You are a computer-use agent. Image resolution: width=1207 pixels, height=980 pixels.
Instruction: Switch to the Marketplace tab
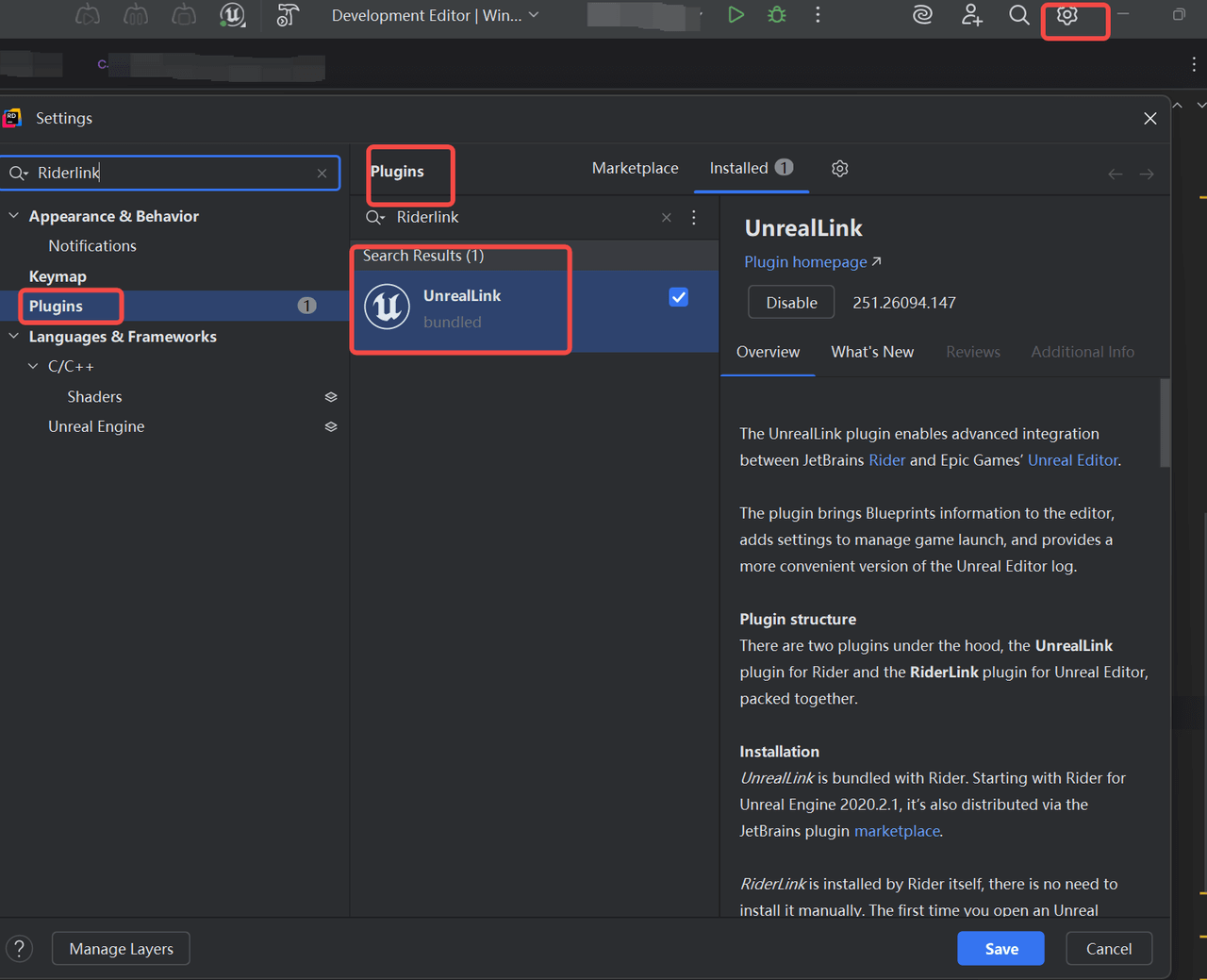click(635, 168)
